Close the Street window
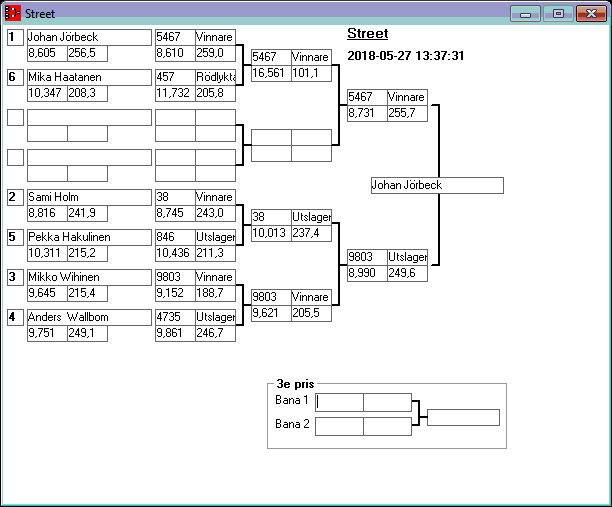The image size is (612, 507). [590, 14]
